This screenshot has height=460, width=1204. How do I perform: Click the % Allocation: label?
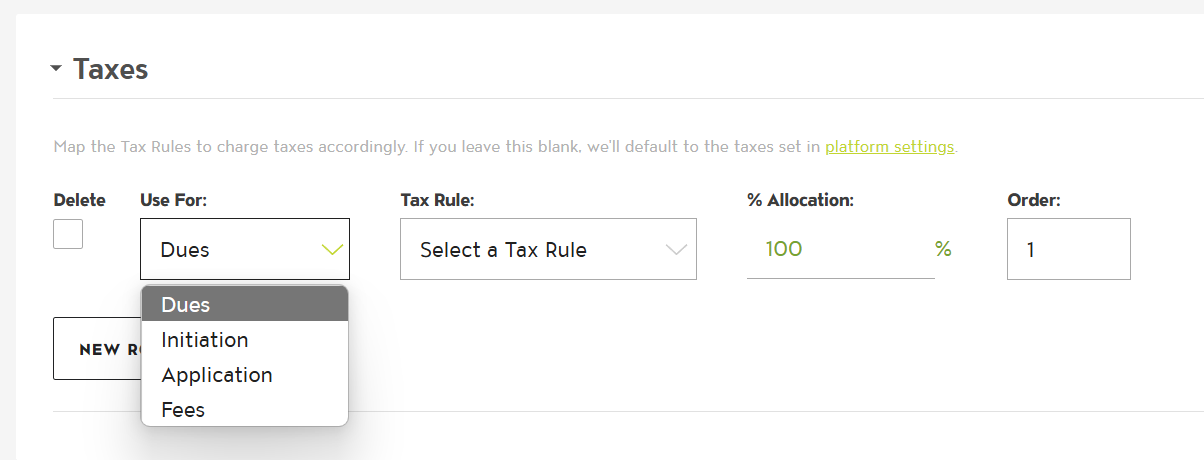click(x=800, y=200)
